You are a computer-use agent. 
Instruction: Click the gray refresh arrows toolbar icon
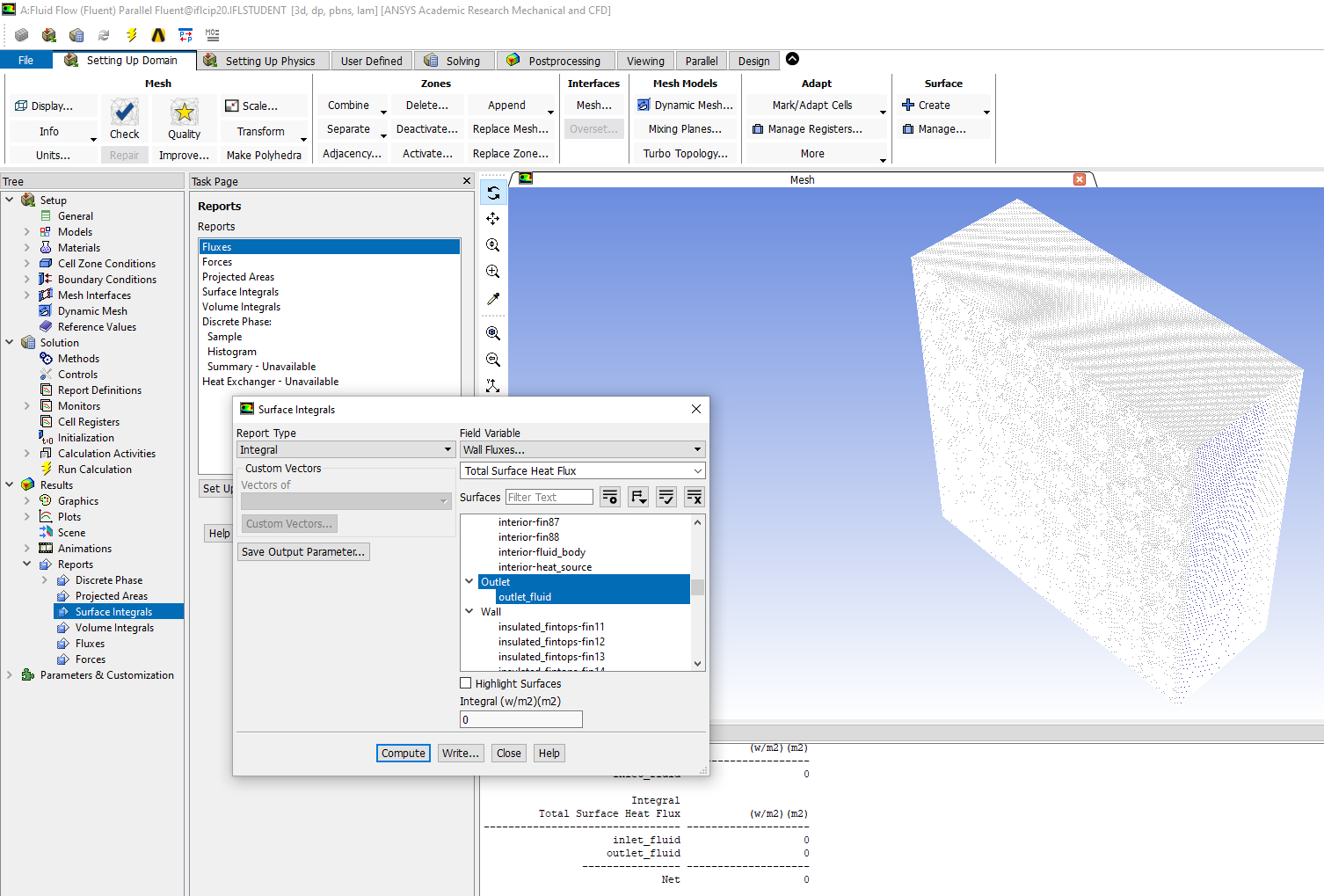[x=104, y=35]
